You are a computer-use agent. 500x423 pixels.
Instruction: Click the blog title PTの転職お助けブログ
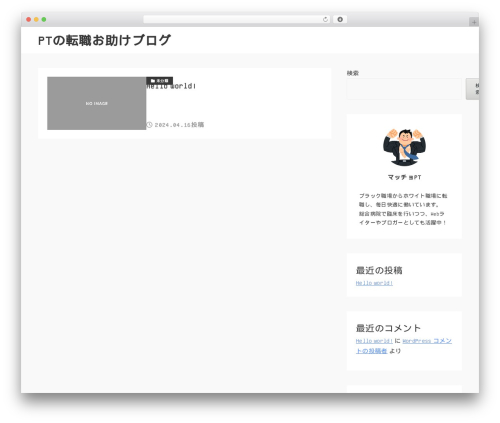pos(104,40)
